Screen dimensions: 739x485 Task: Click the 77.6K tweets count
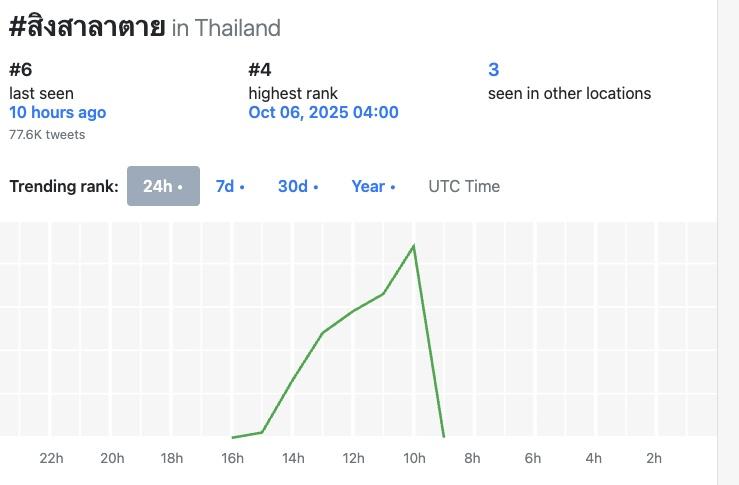[x=47, y=134]
